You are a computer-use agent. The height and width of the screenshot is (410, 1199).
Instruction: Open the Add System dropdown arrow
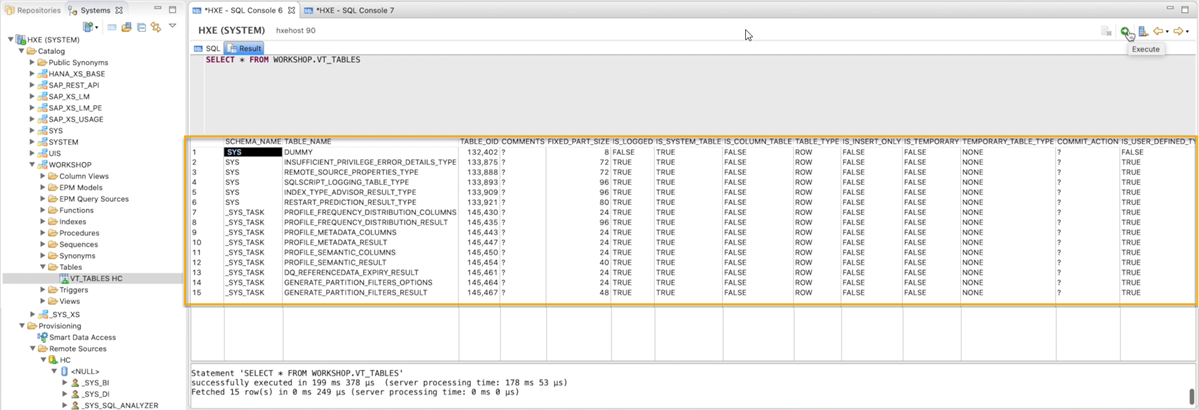tap(96, 28)
